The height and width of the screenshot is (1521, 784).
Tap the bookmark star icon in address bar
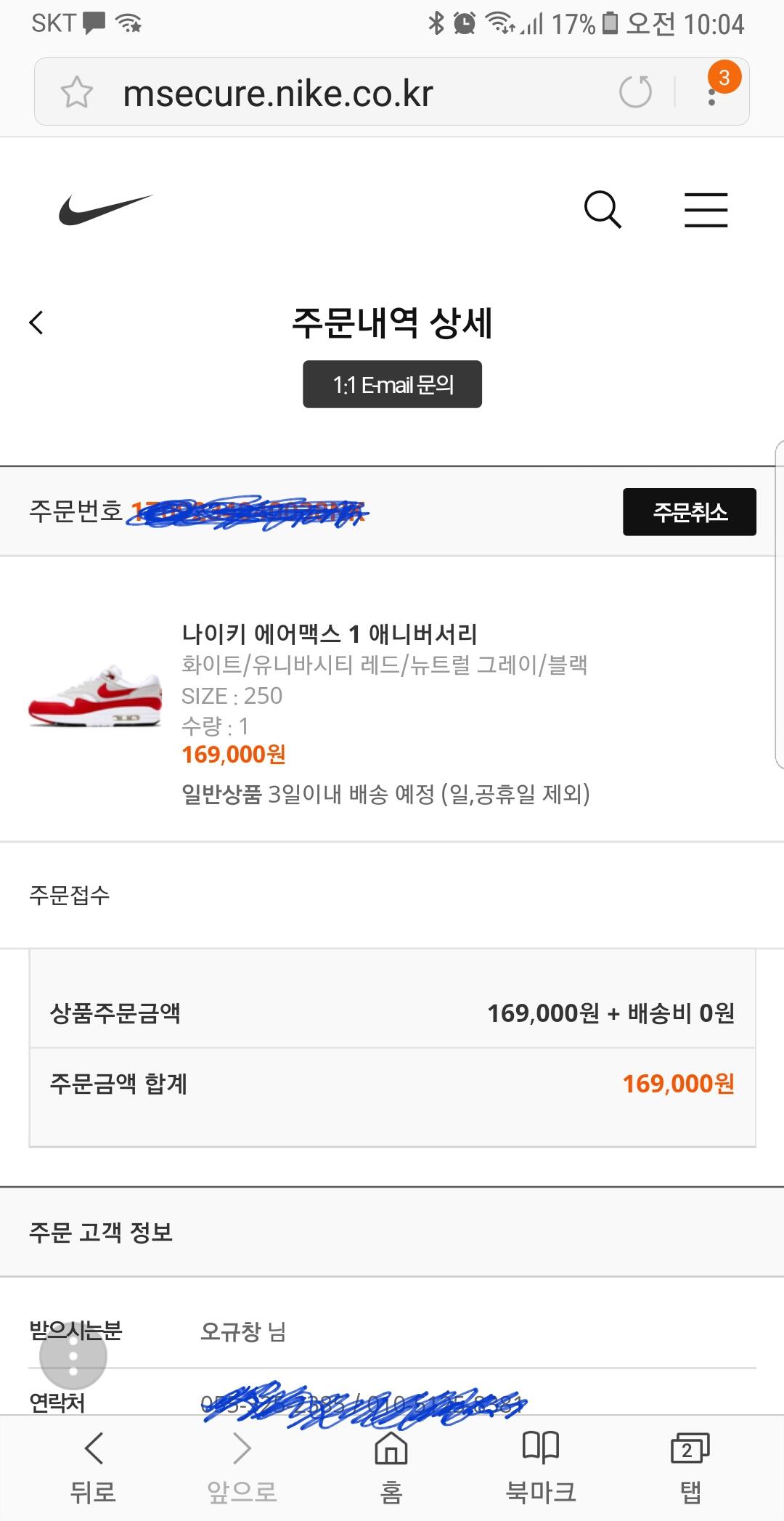(76, 93)
